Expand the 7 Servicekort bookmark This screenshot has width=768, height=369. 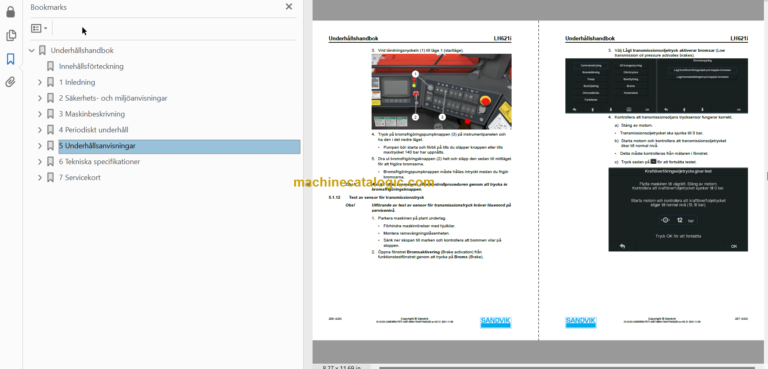[40, 177]
